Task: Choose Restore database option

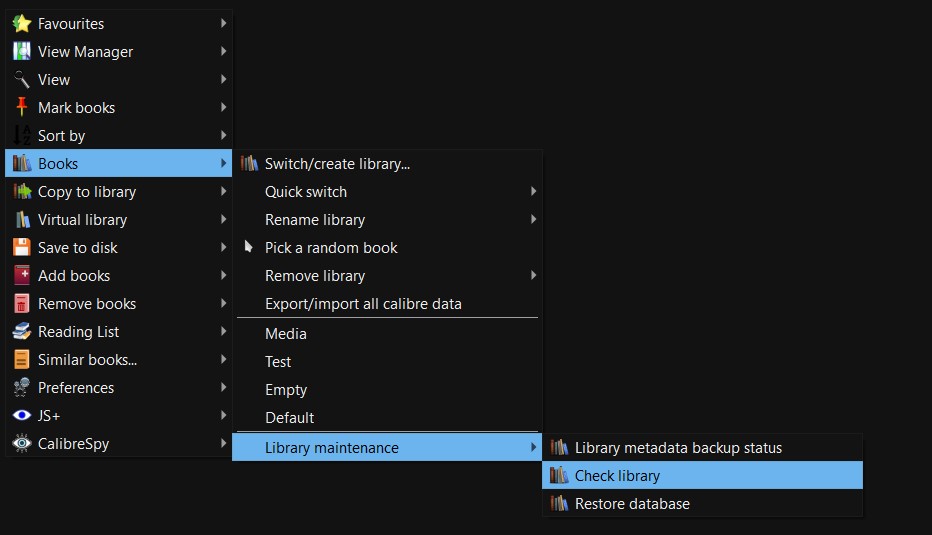Action: [632, 504]
